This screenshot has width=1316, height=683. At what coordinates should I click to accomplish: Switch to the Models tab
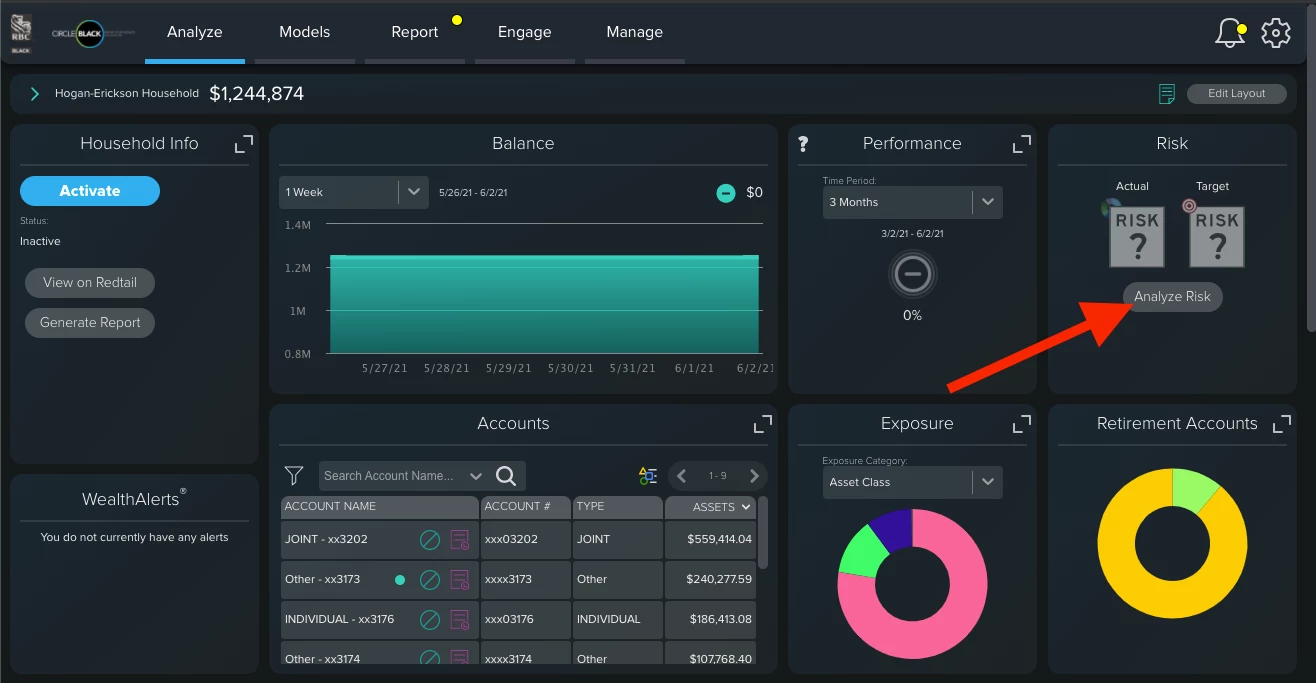305,32
